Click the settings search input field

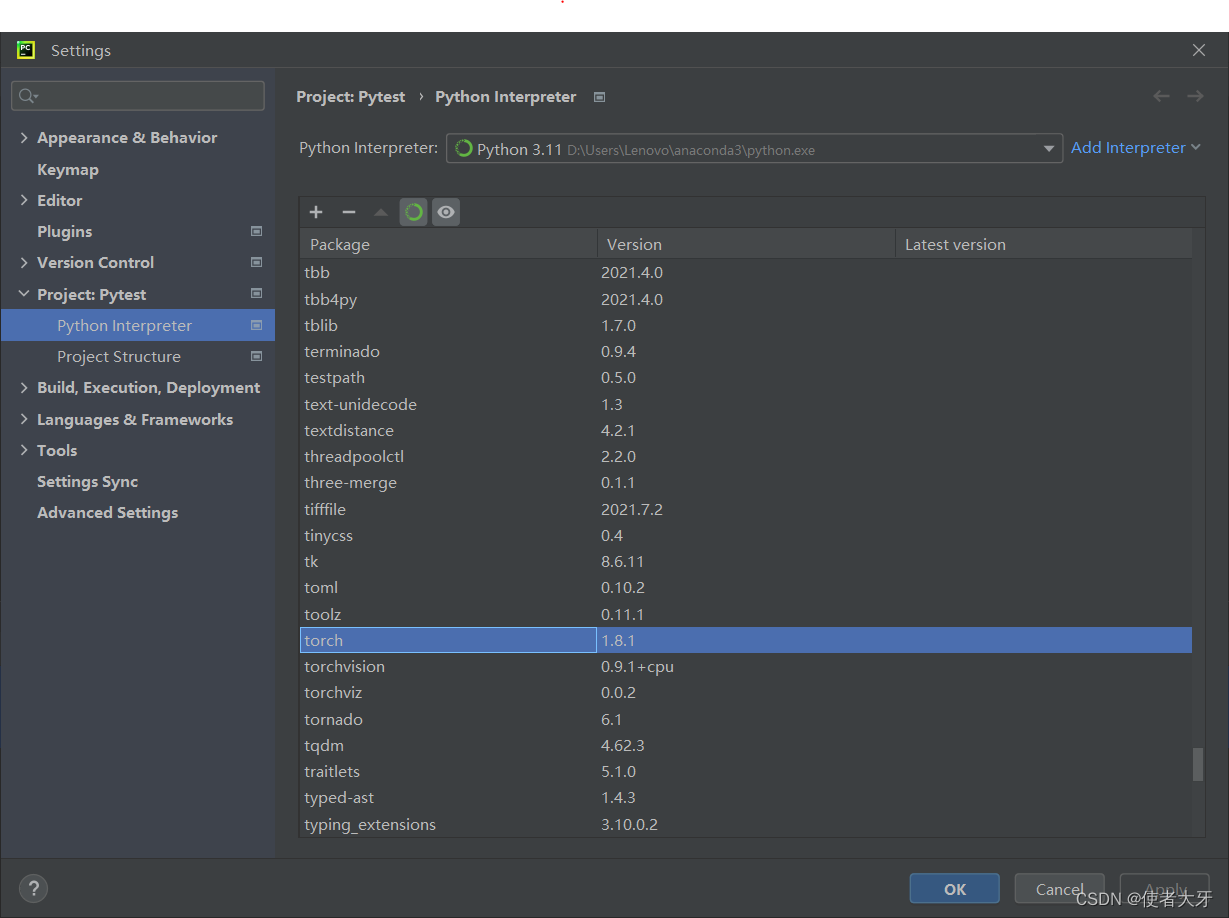point(138,96)
